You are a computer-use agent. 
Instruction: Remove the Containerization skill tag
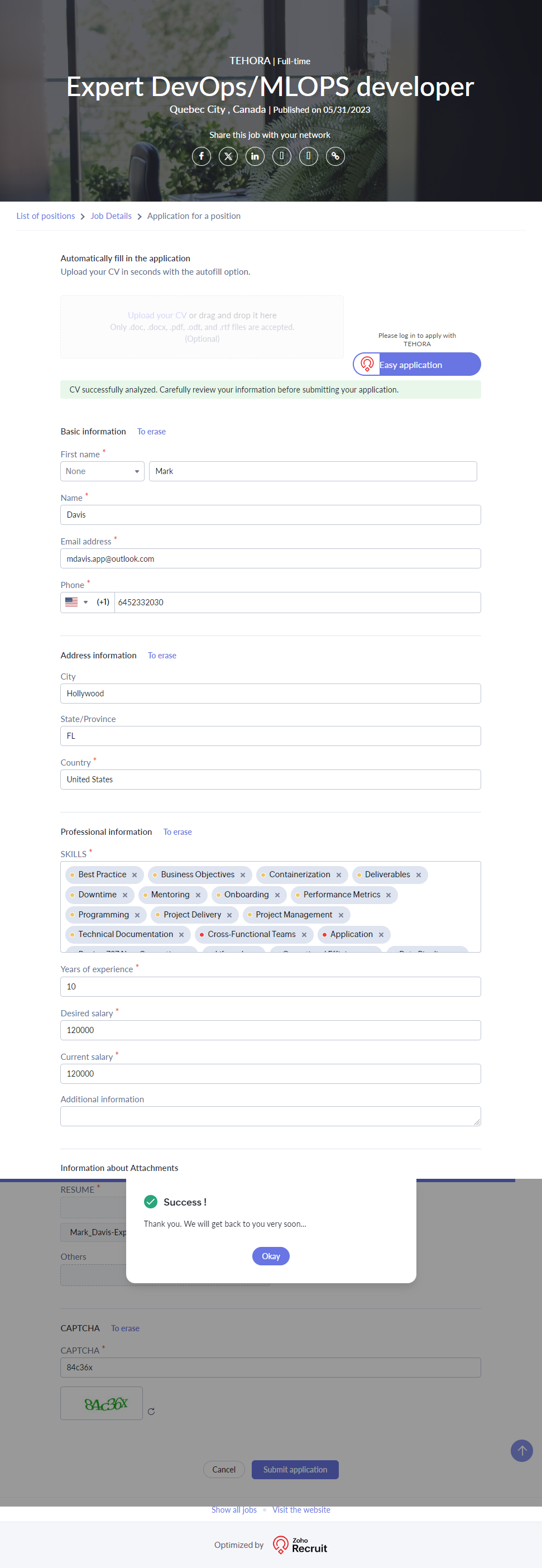[x=339, y=876]
